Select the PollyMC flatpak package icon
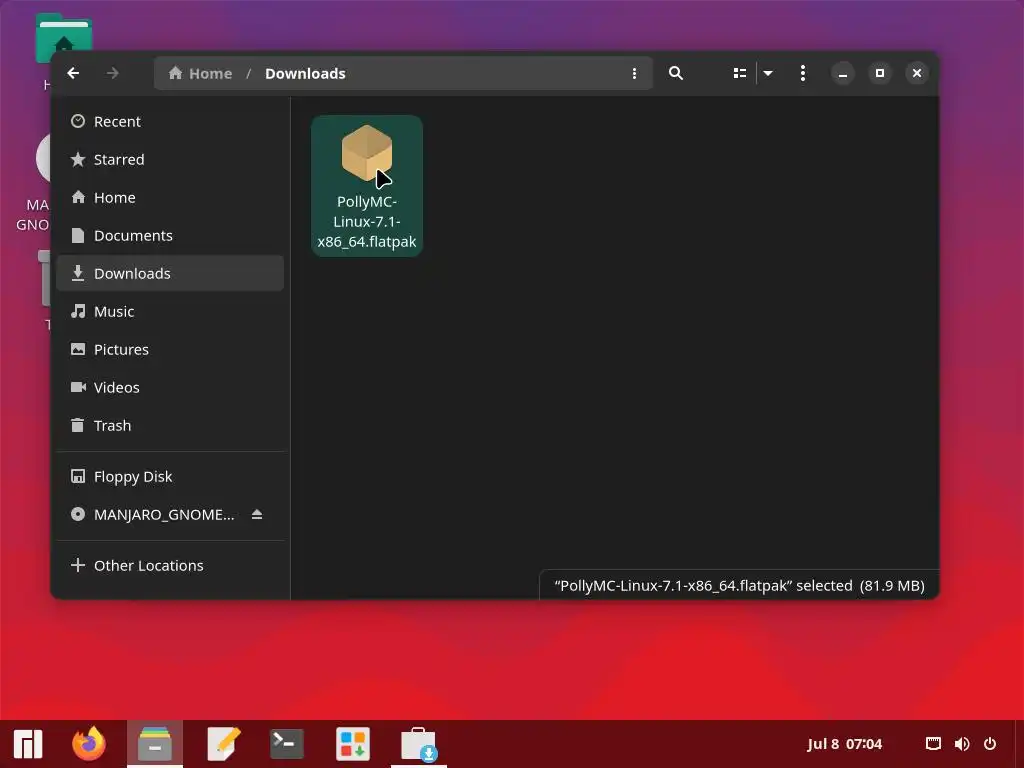 coord(366,153)
